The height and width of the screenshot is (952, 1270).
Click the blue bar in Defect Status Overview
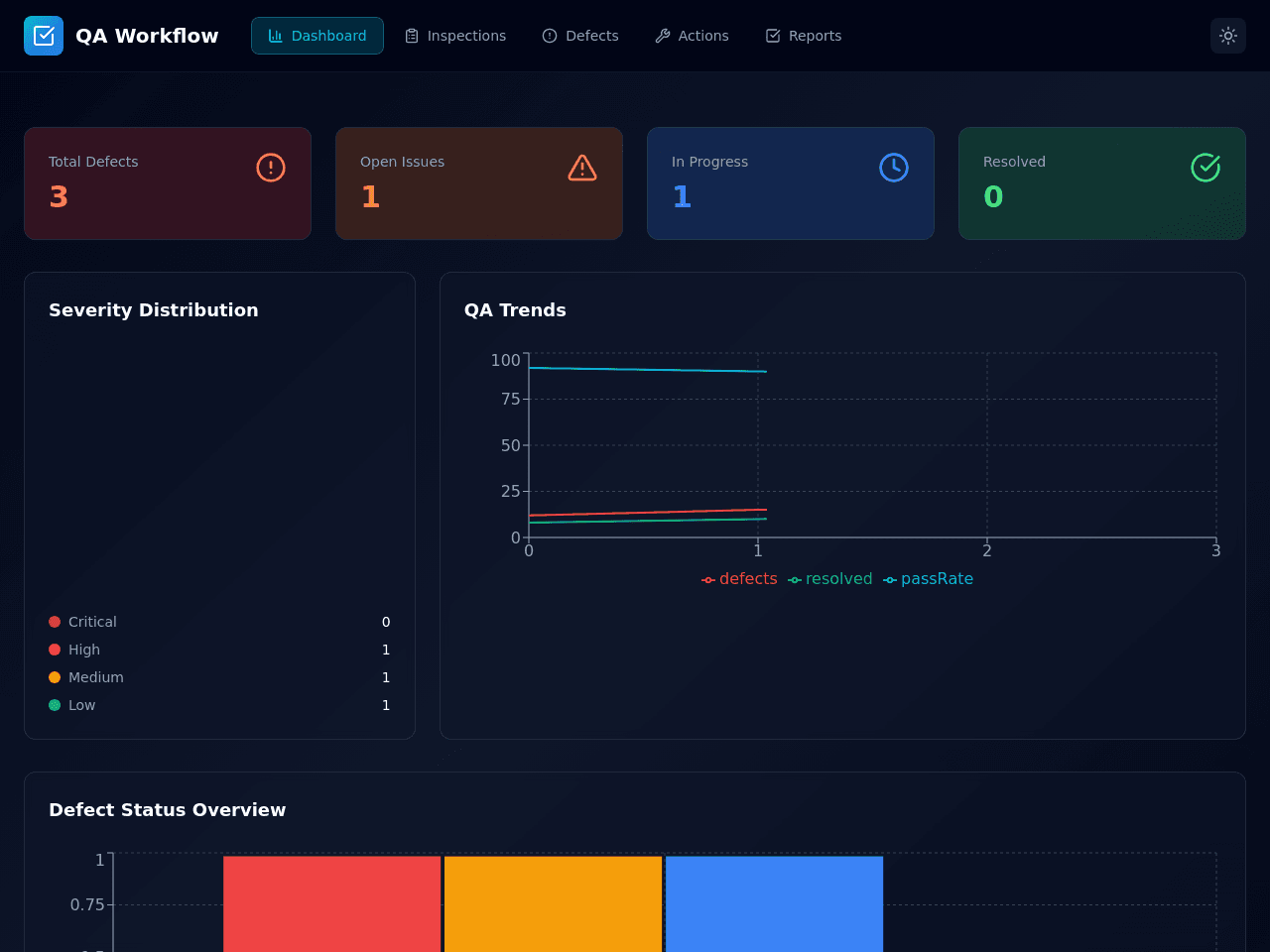pyautogui.click(x=774, y=903)
